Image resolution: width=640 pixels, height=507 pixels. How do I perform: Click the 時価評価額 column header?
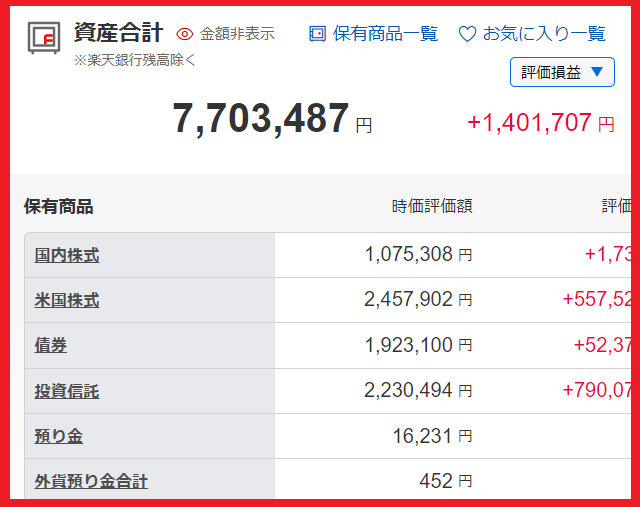pyautogui.click(x=431, y=206)
